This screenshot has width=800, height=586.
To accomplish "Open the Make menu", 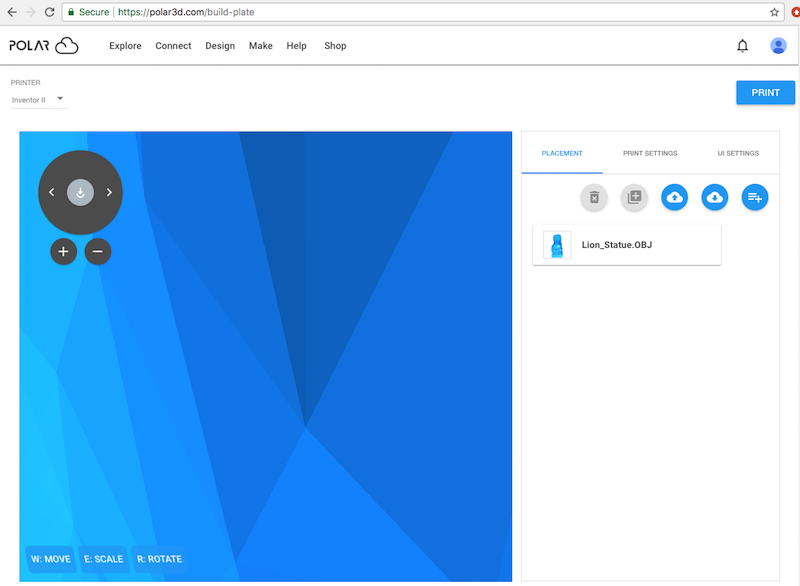I will (x=261, y=46).
